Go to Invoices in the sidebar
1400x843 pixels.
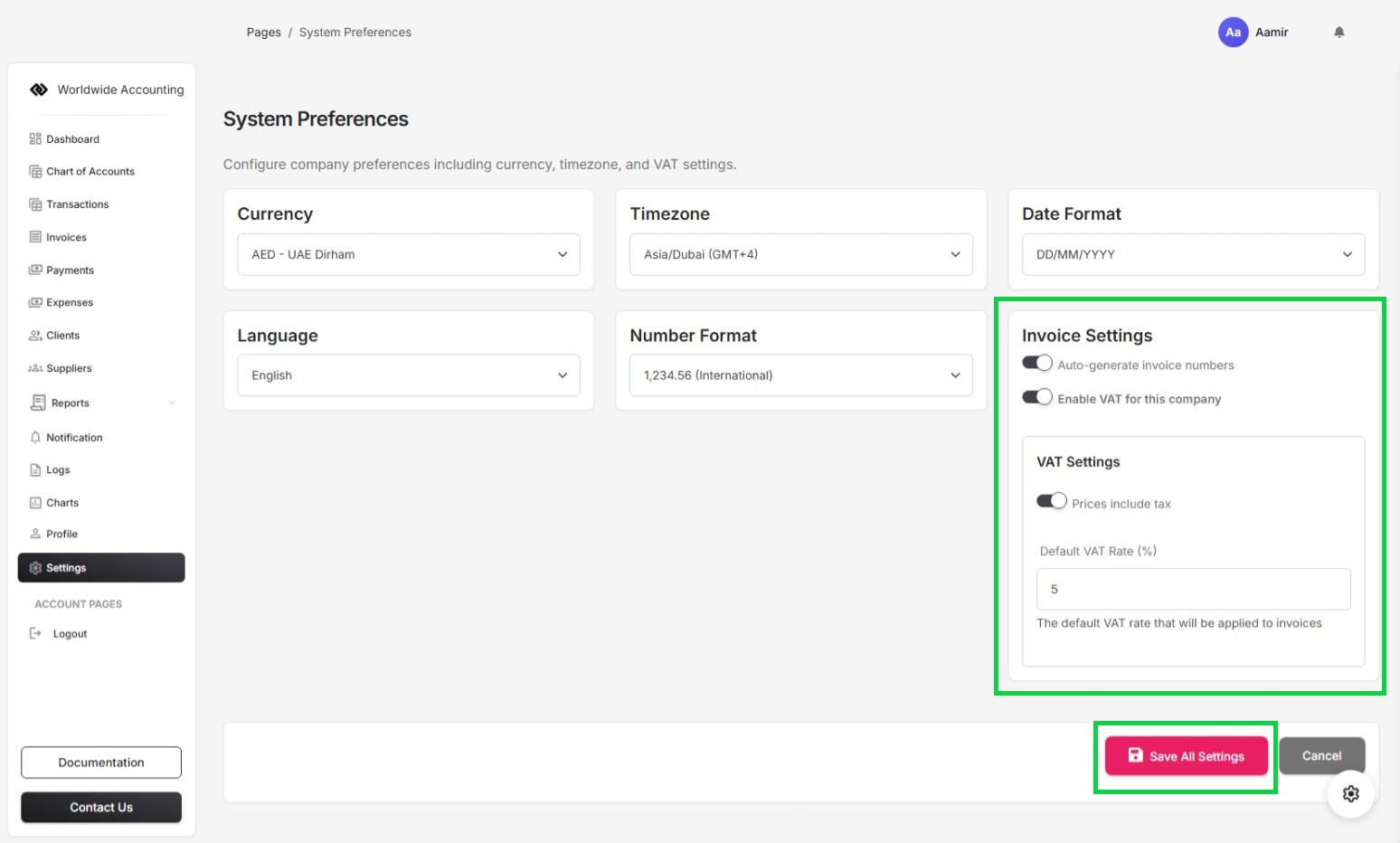click(66, 237)
